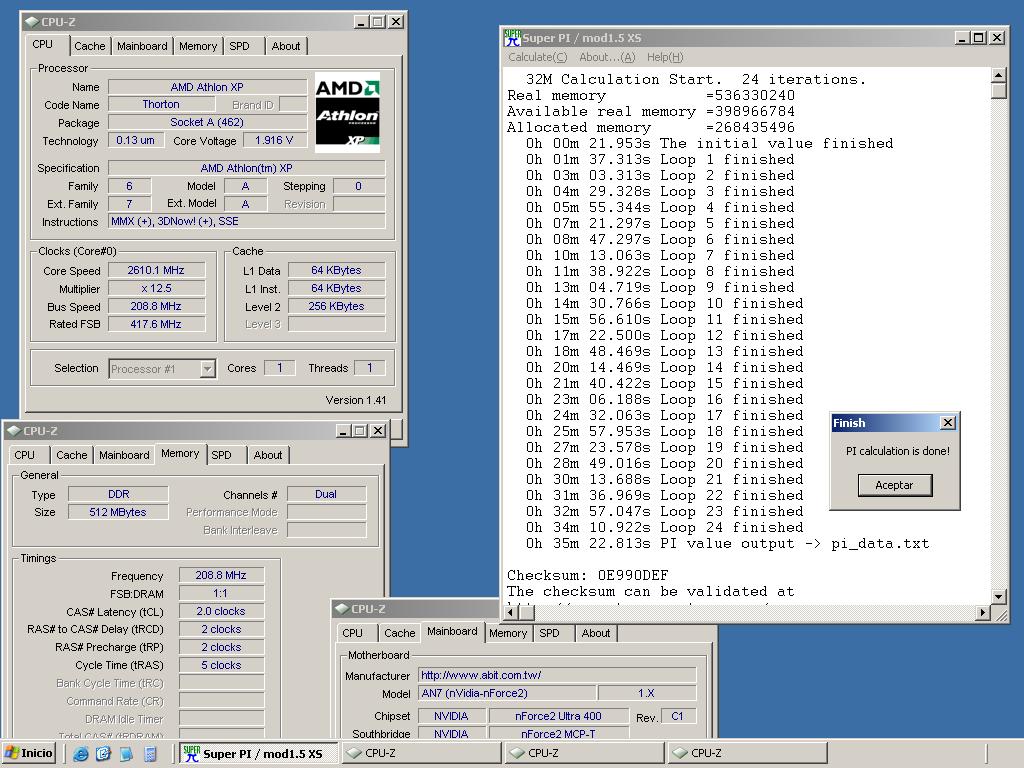Screen dimensions: 1024x768
Task: Click Multiplier value x 12.5
Action: [156, 288]
